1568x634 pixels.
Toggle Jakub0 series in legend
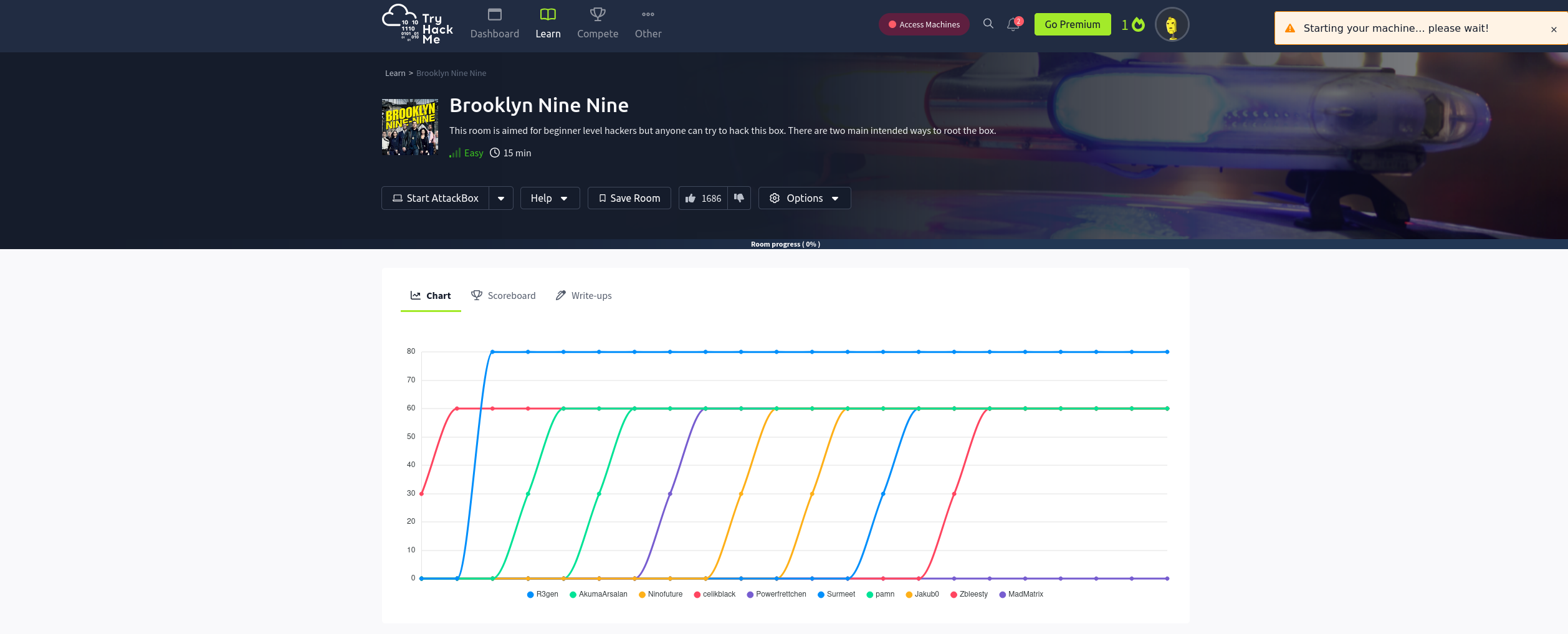[922, 594]
